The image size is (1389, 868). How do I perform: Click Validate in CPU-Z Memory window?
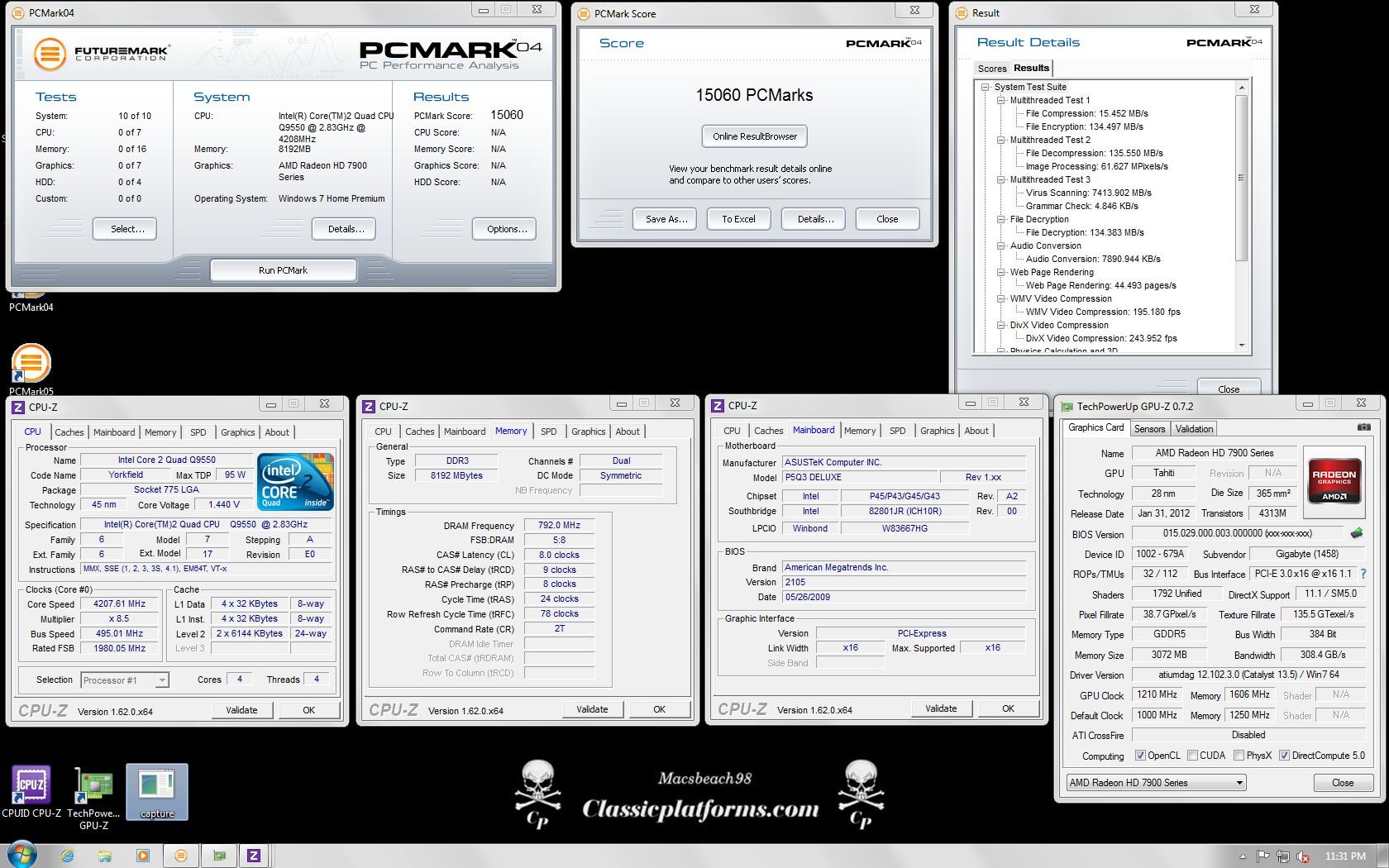(x=592, y=709)
